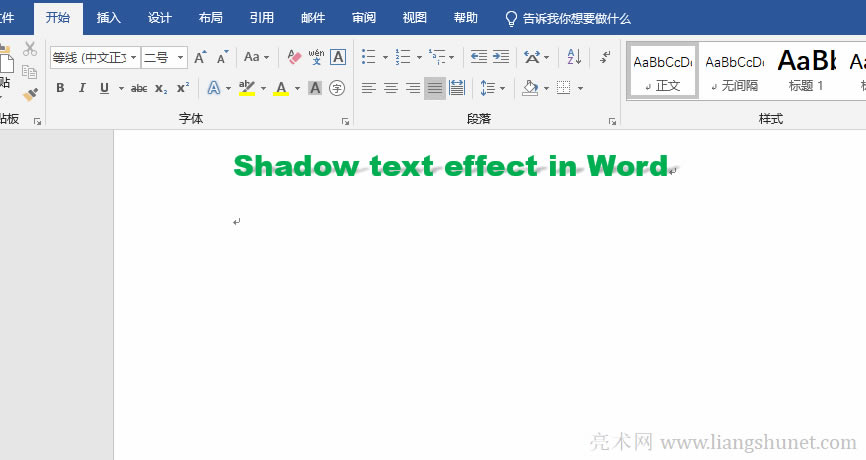Click the Phonetic Guide wén icon
The image size is (866, 460).
point(316,57)
